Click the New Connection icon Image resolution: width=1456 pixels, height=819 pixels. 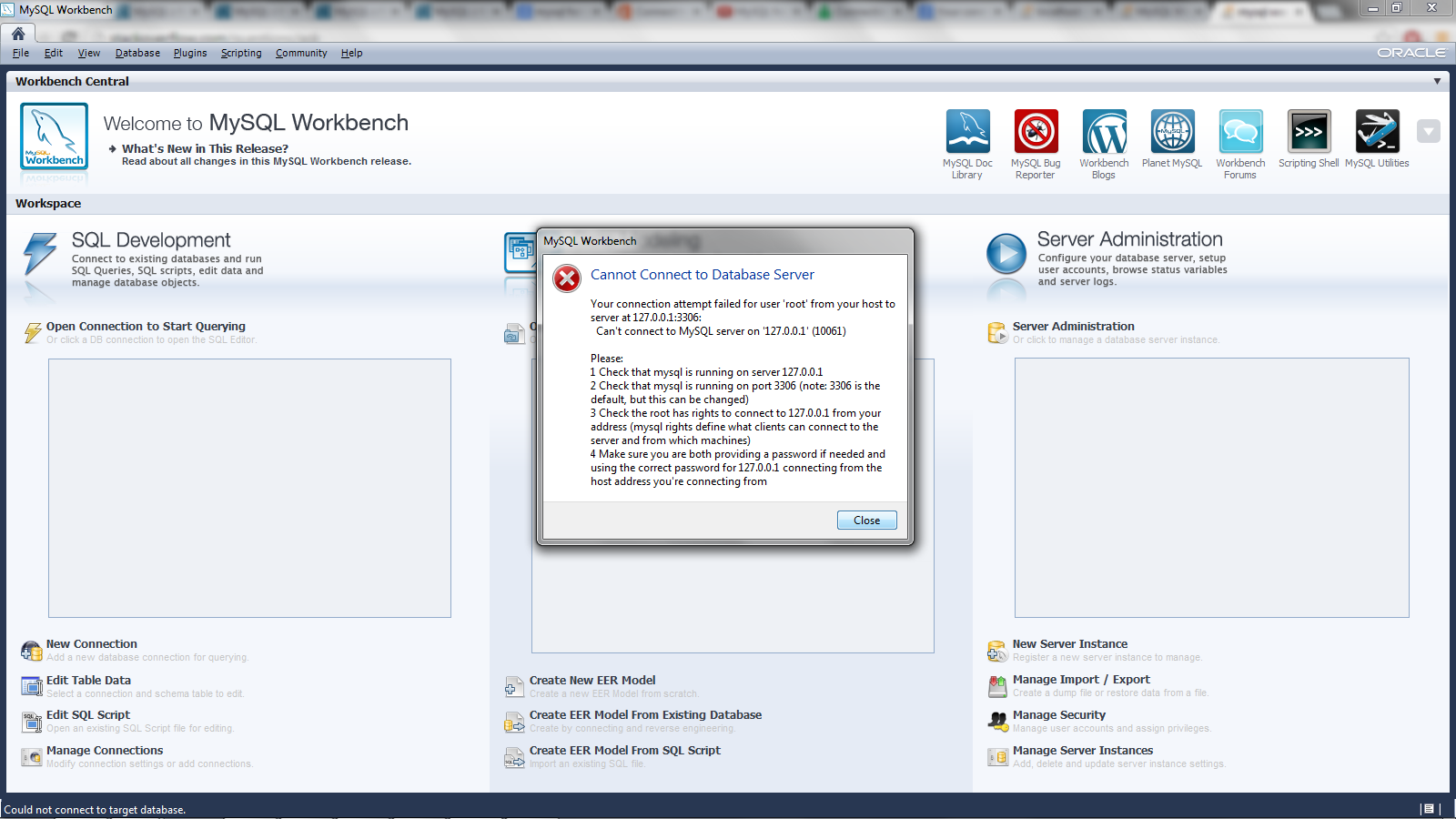(31, 651)
